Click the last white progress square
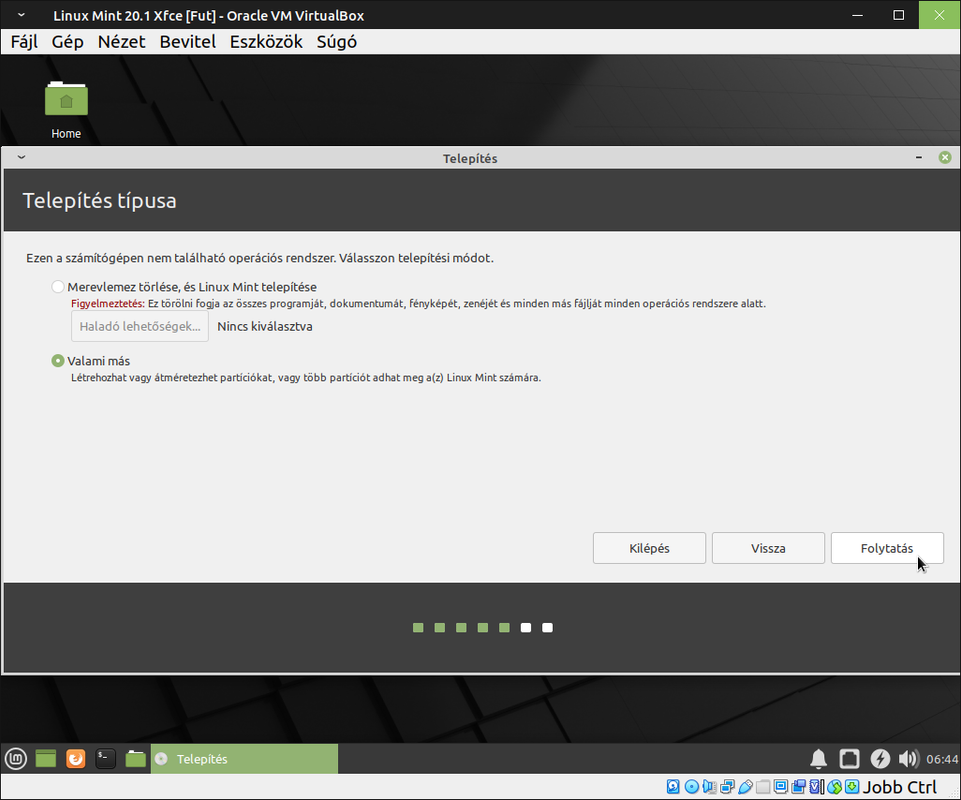 click(x=547, y=627)
